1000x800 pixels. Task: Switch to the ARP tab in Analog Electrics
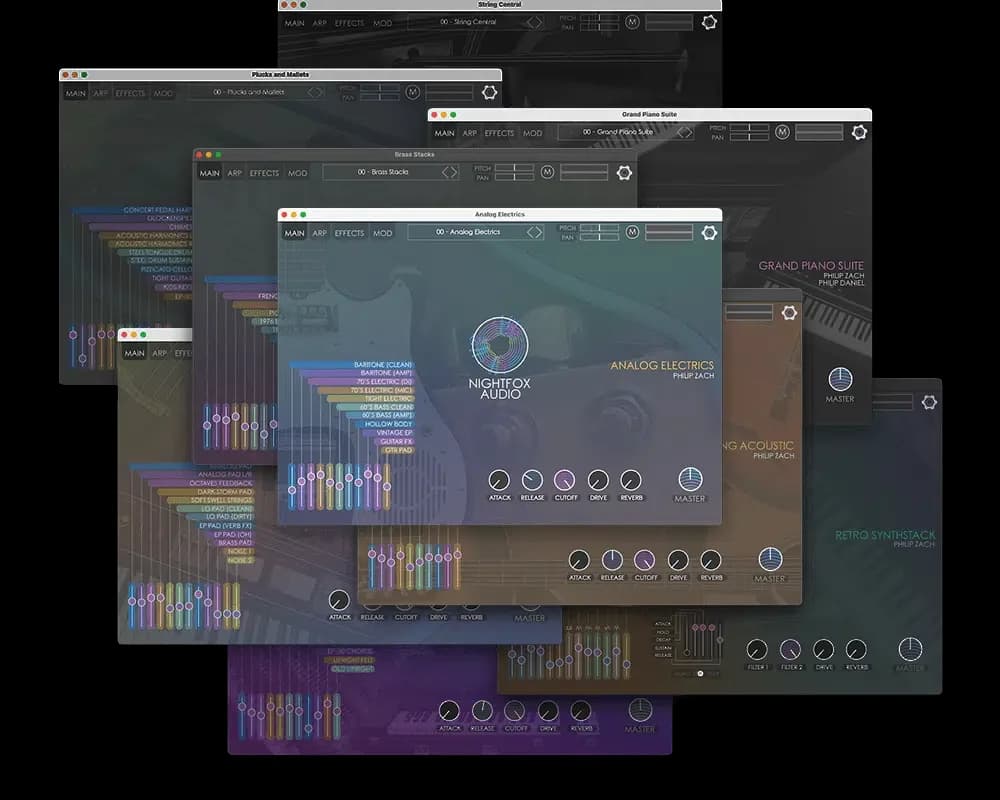pyautogui.click(x=319, y=232)
